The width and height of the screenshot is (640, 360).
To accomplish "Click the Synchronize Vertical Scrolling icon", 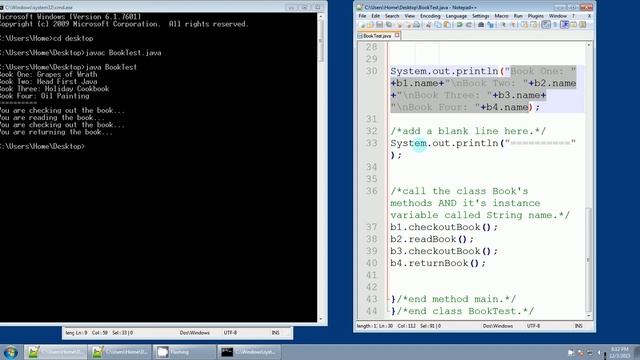I will coord(524,25).
